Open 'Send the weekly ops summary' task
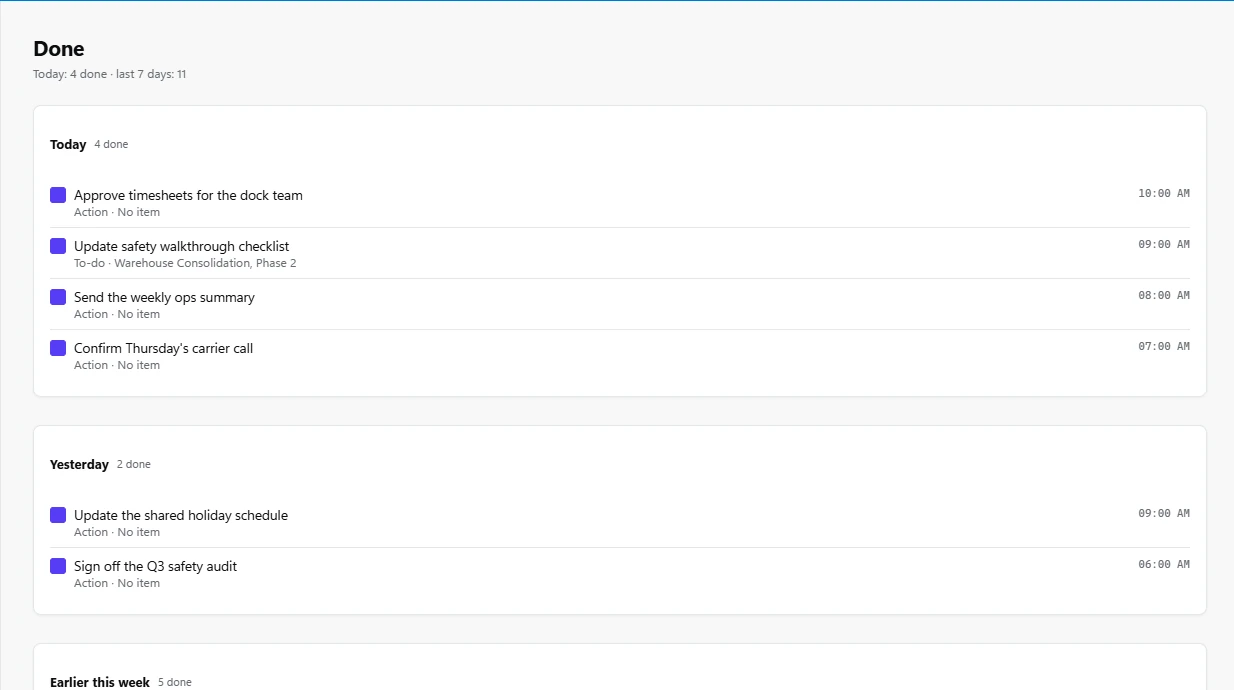The image size is (1234, 690). coord(164,297)
